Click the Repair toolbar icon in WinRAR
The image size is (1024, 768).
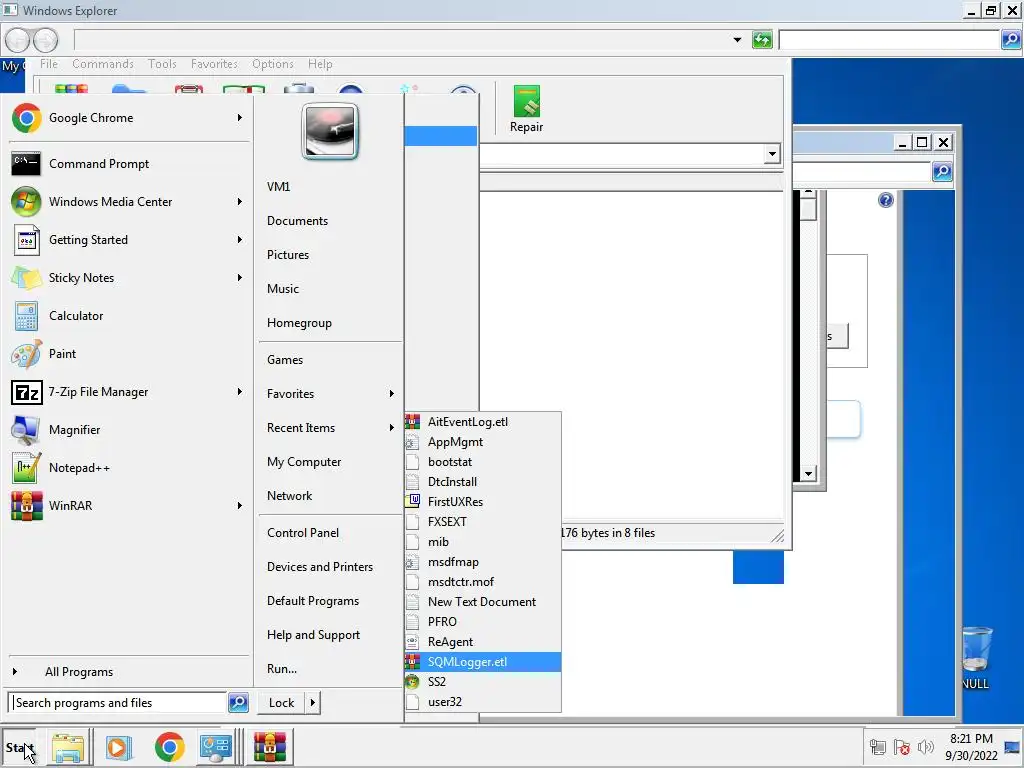coord(526,108)
